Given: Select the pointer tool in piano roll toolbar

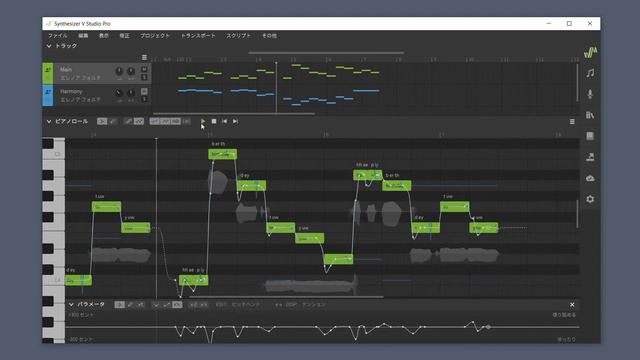Looking at the screenshot, I should pos(102,121).
